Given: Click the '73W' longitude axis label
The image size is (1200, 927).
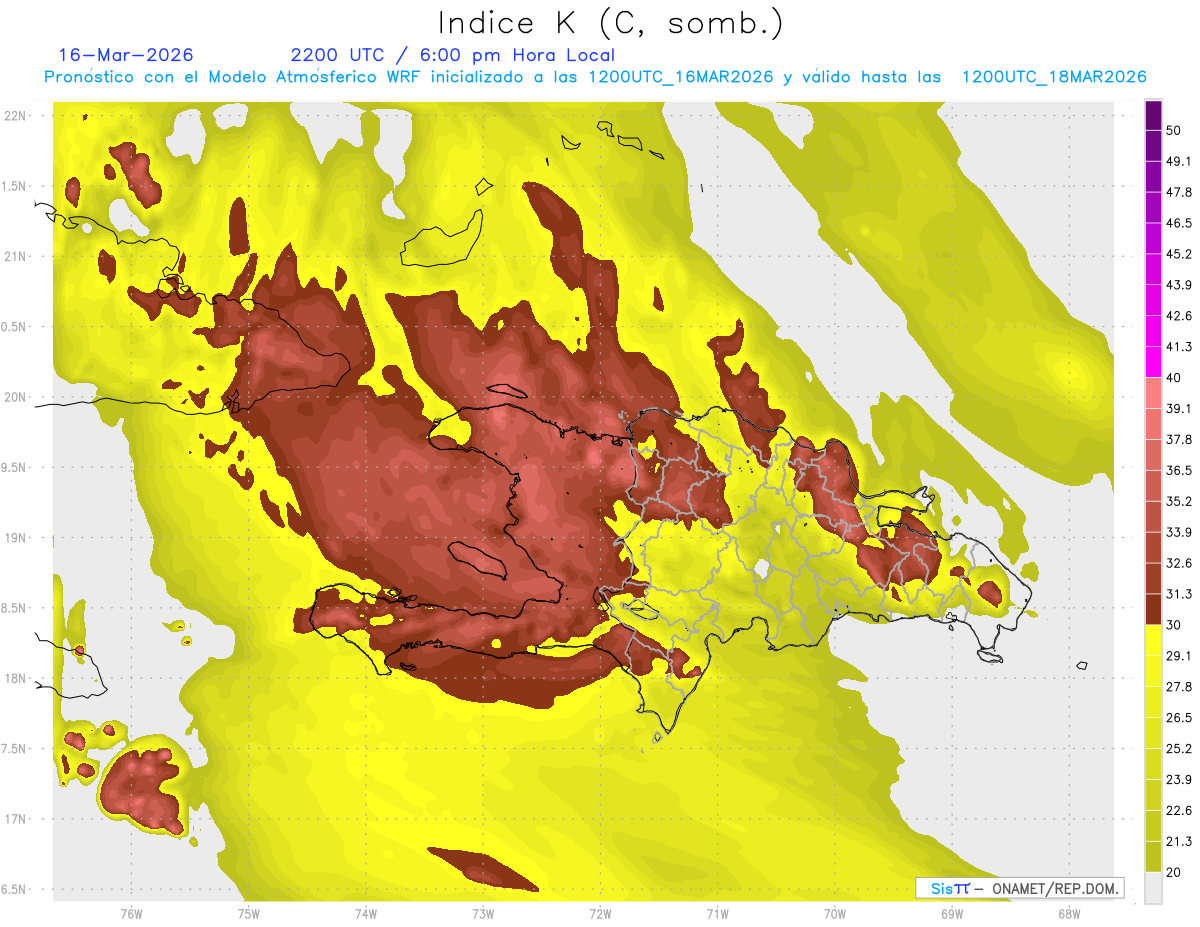Looking at the screenshot, I should coord(483,913).
